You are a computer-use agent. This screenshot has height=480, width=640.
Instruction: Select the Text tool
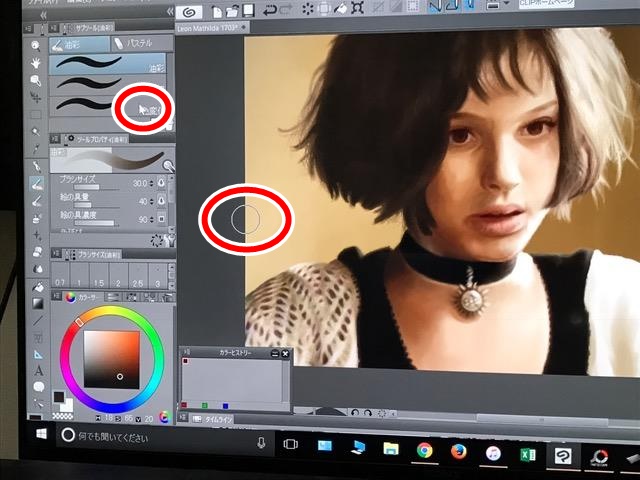click(39, 371)
